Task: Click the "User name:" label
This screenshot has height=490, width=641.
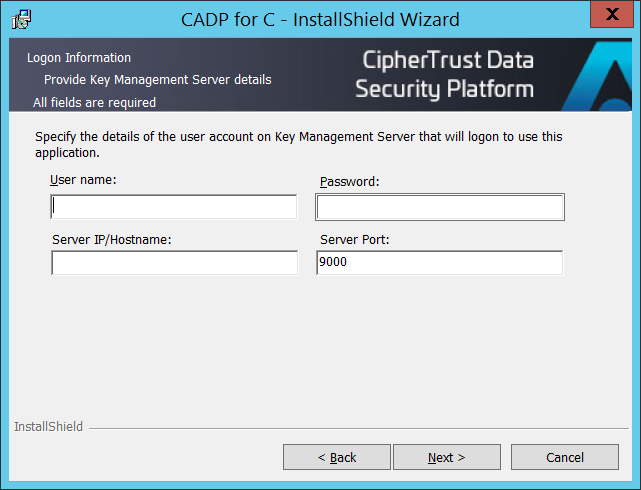Action: pos(83,180)
